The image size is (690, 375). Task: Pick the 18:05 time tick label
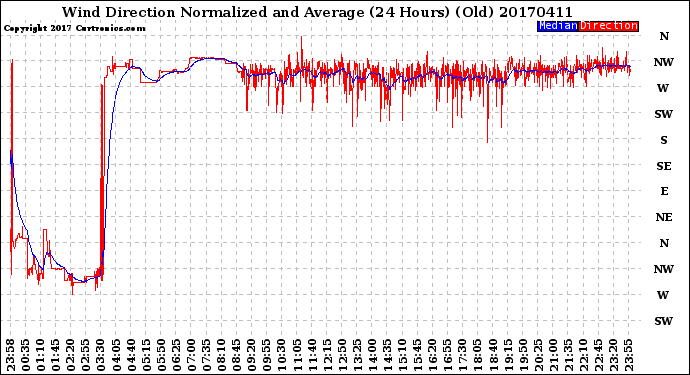(477, 355)
